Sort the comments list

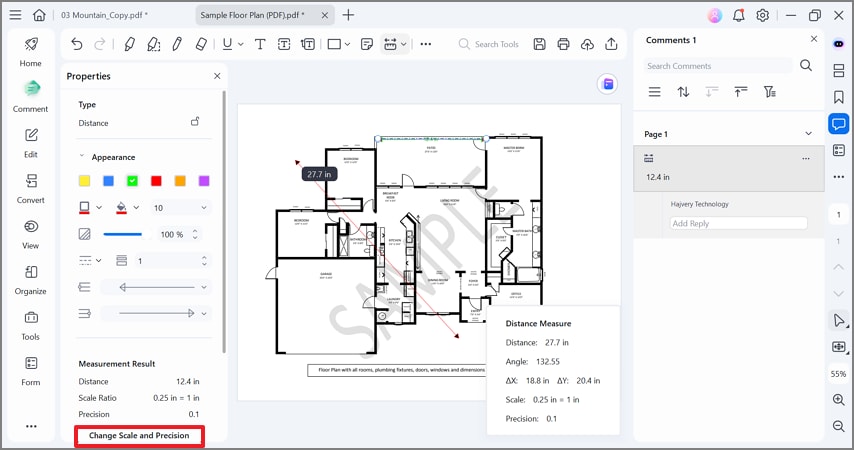[x=683, y=92]
